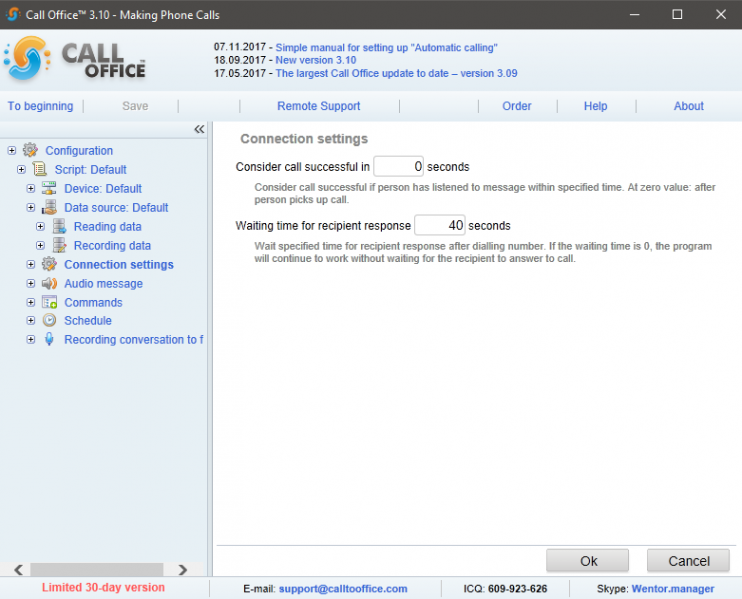Go To beginning in the toolbar
The image size is (742, 599).
pos(40,106)
